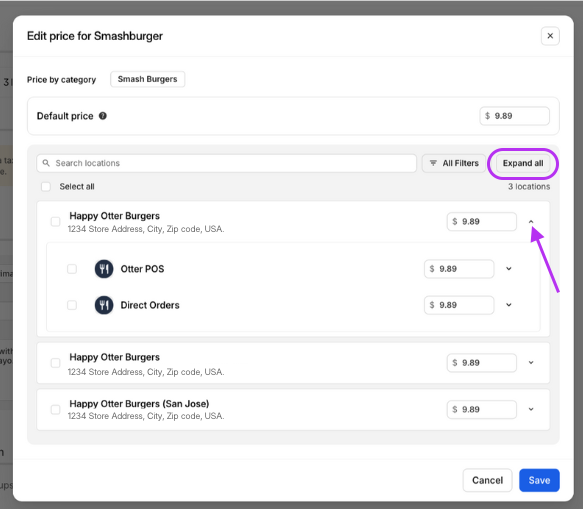Click the Direct Orders fork-knife icon
The height and width of the screenshot is (509, 583).
pos(104,305)
